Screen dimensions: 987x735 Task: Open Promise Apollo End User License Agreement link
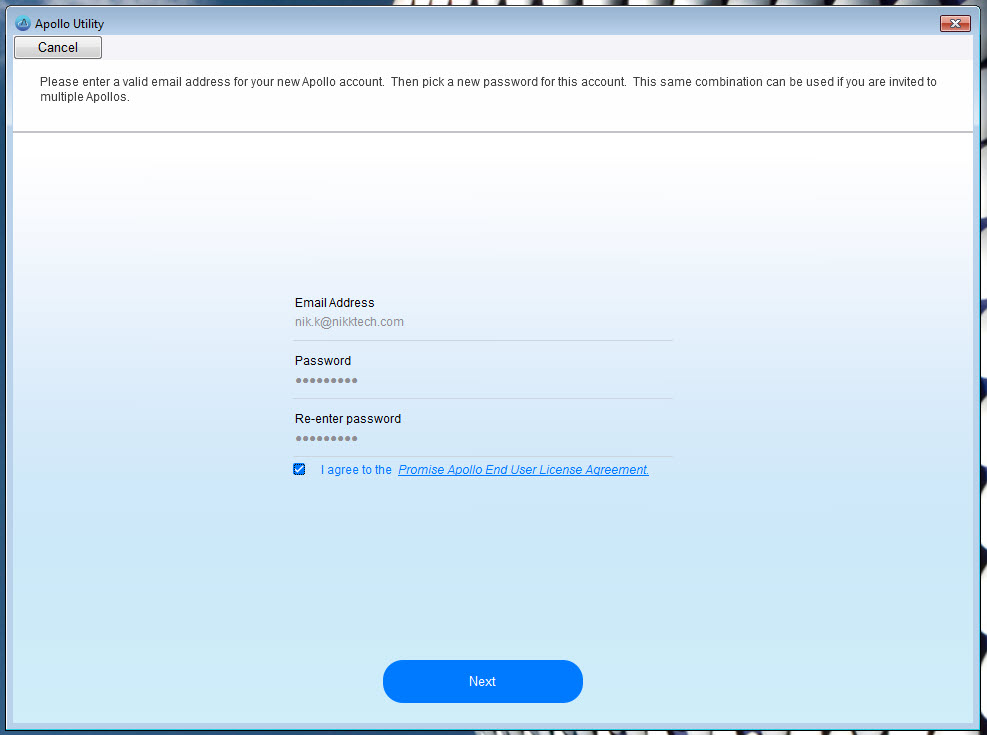click(523, 469)
